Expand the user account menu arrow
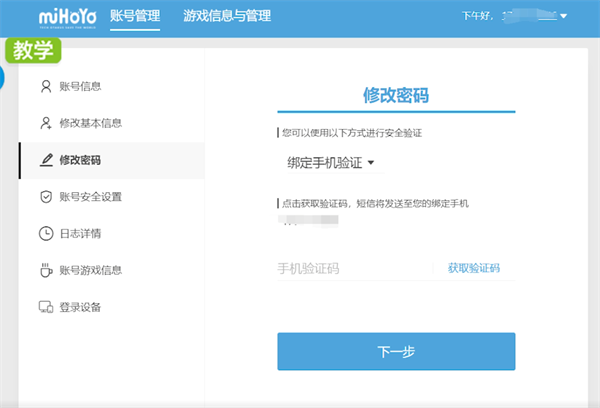Image resolution: width=600 pixels, height=408 pixels. point(563,17)
